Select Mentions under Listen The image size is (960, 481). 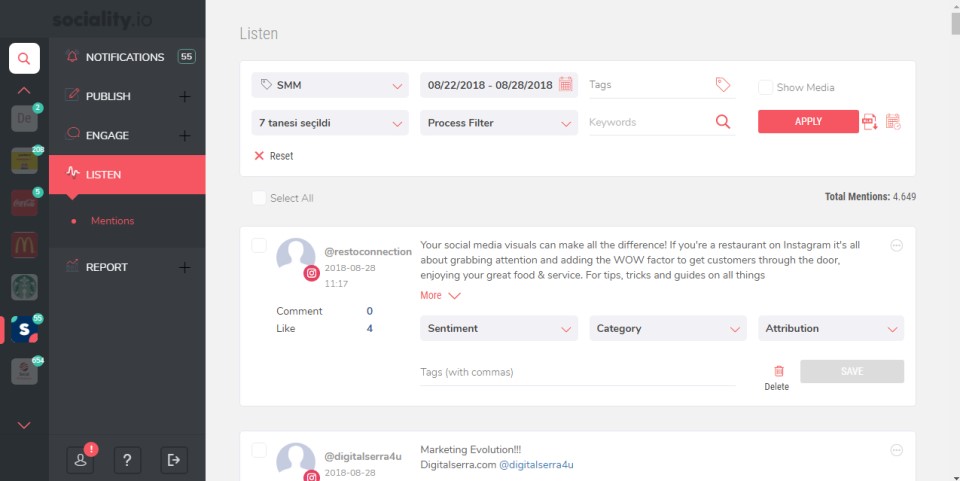[112, 221]
